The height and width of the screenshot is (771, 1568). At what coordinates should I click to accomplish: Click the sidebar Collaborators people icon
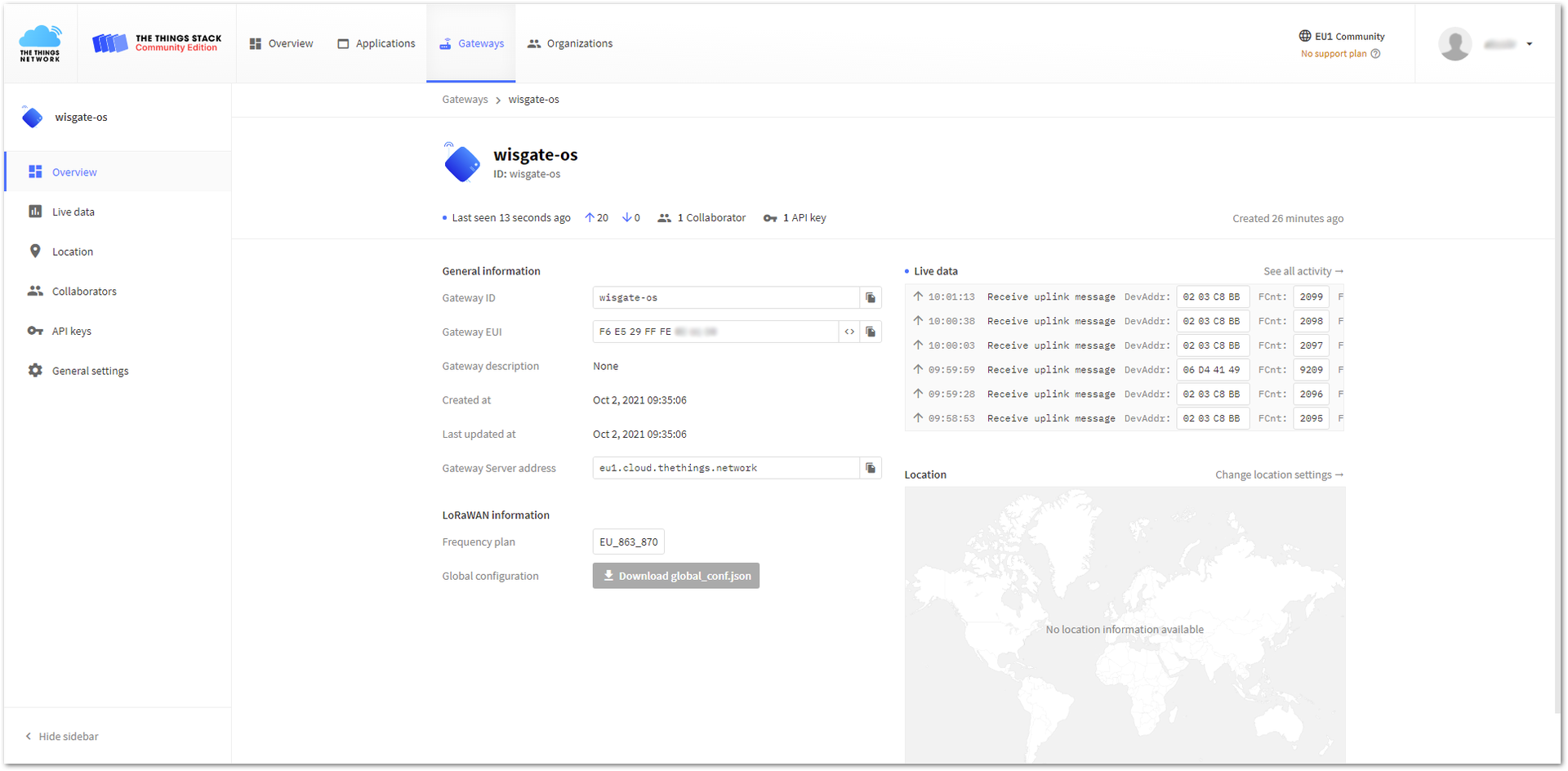(x=35, y=291)
